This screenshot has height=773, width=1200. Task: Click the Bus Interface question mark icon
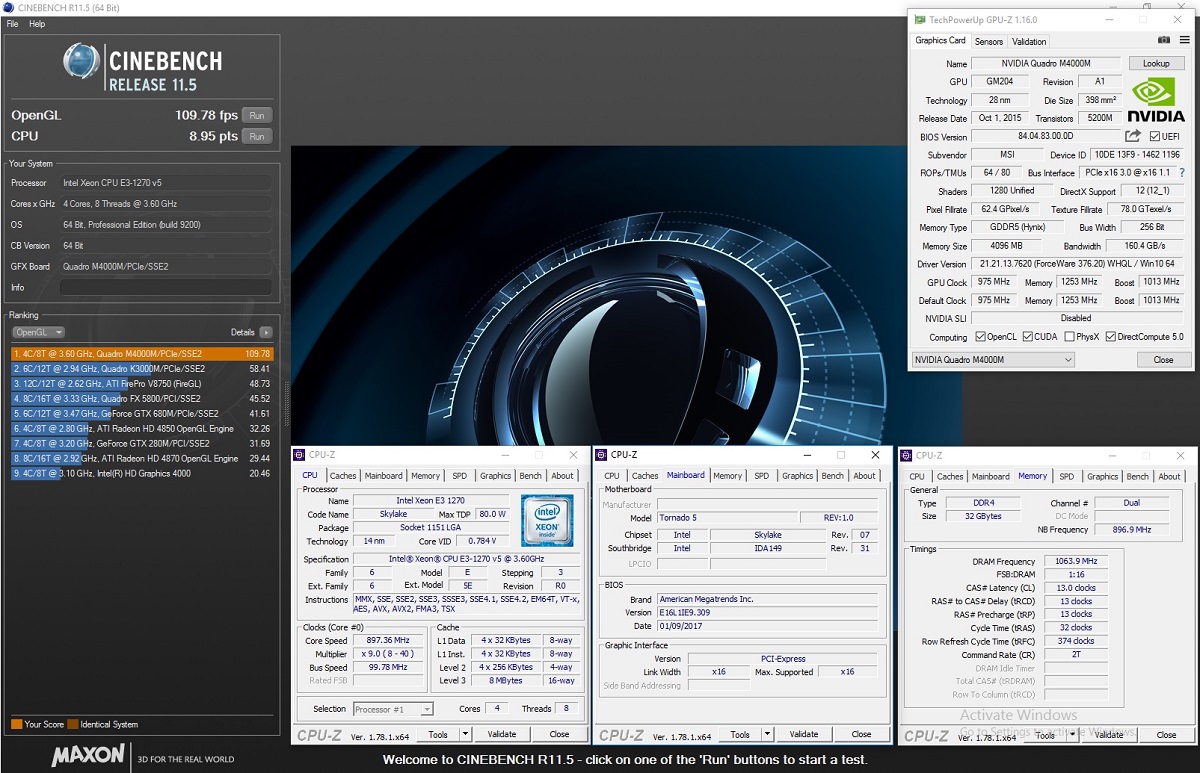pos(1182,173)
